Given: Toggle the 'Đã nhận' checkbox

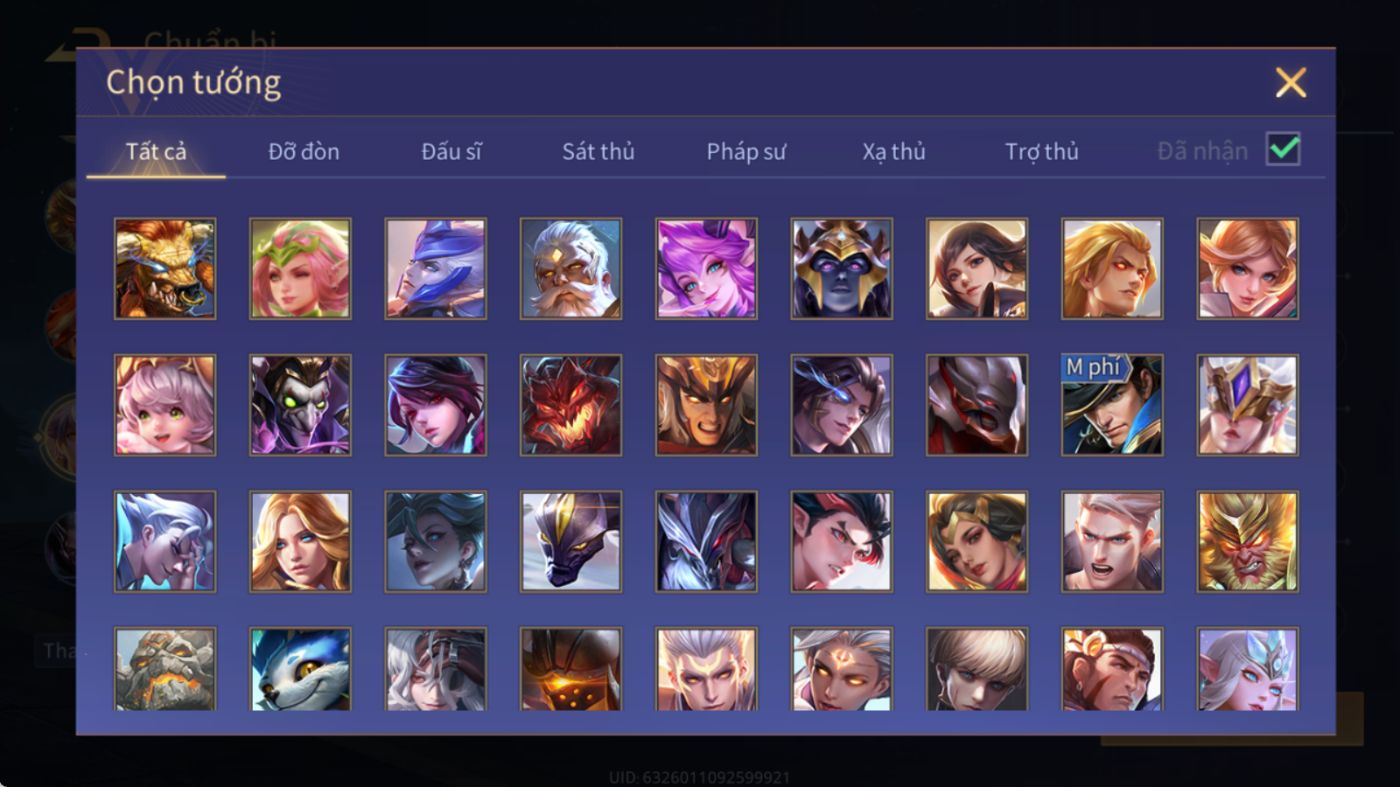Looking at the screenshot, I should coord(1283,150).
